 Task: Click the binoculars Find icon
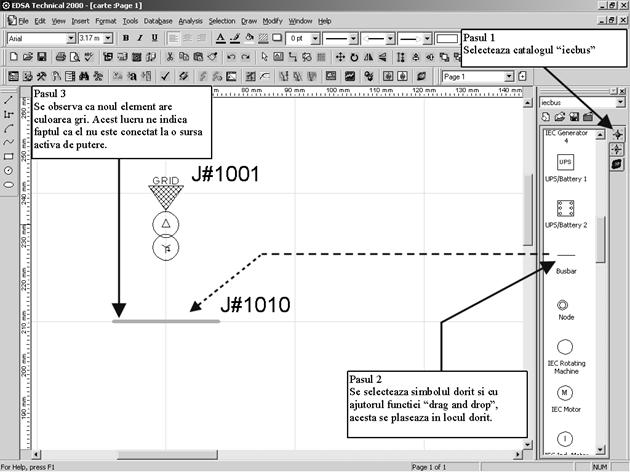(84, 76)
